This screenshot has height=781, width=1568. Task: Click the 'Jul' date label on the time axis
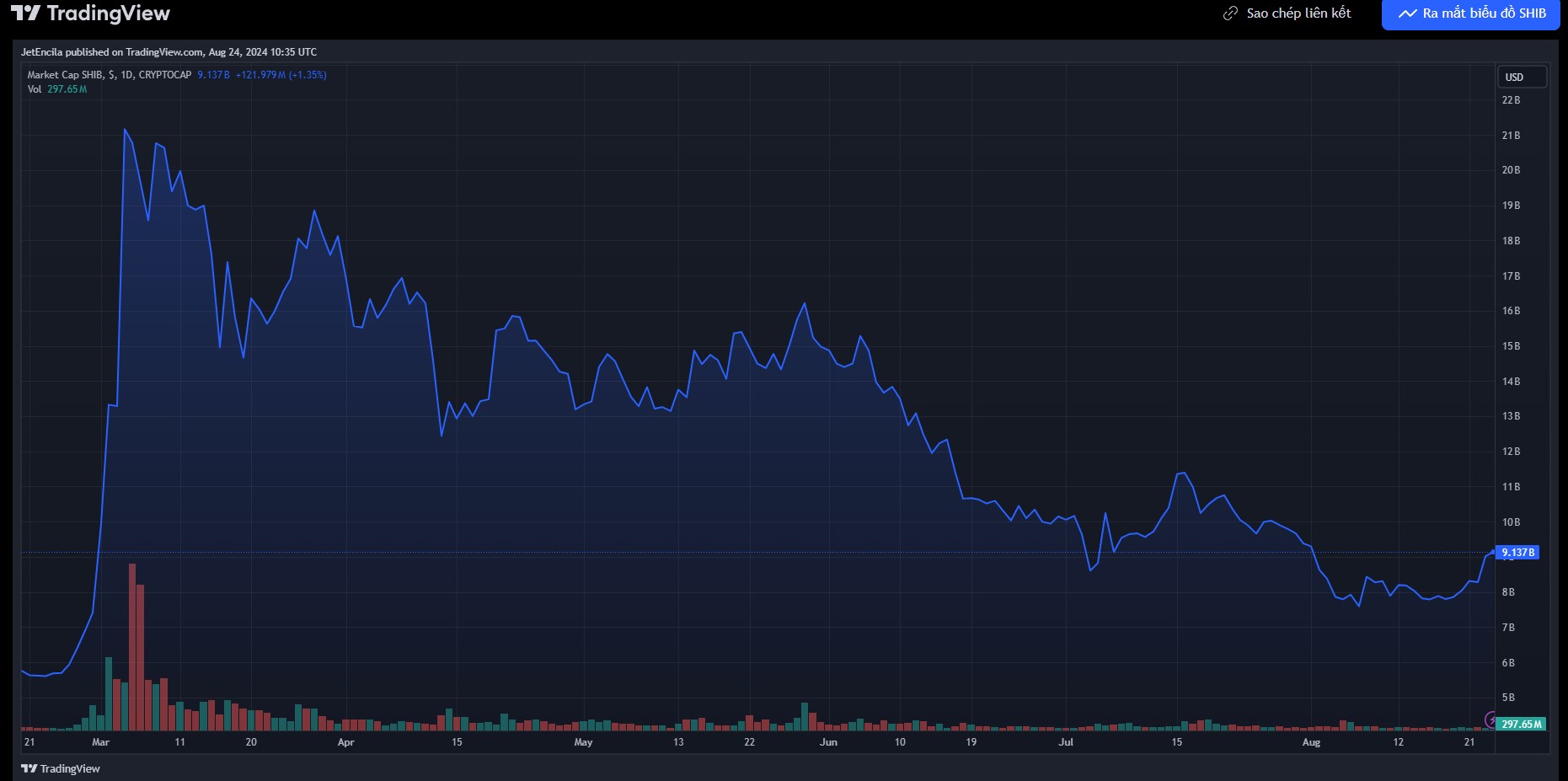coord(1066,742)
